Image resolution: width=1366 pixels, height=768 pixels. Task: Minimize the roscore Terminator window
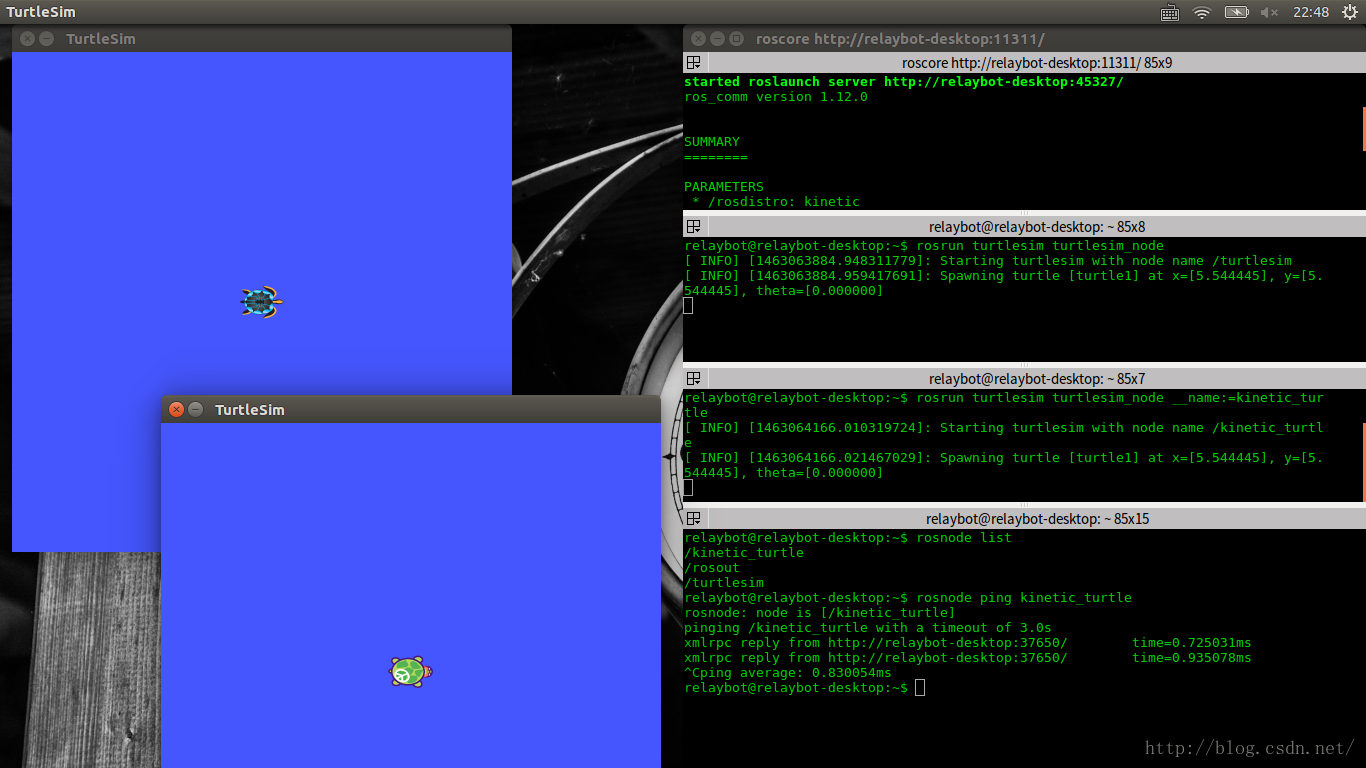tap(717, 38)
